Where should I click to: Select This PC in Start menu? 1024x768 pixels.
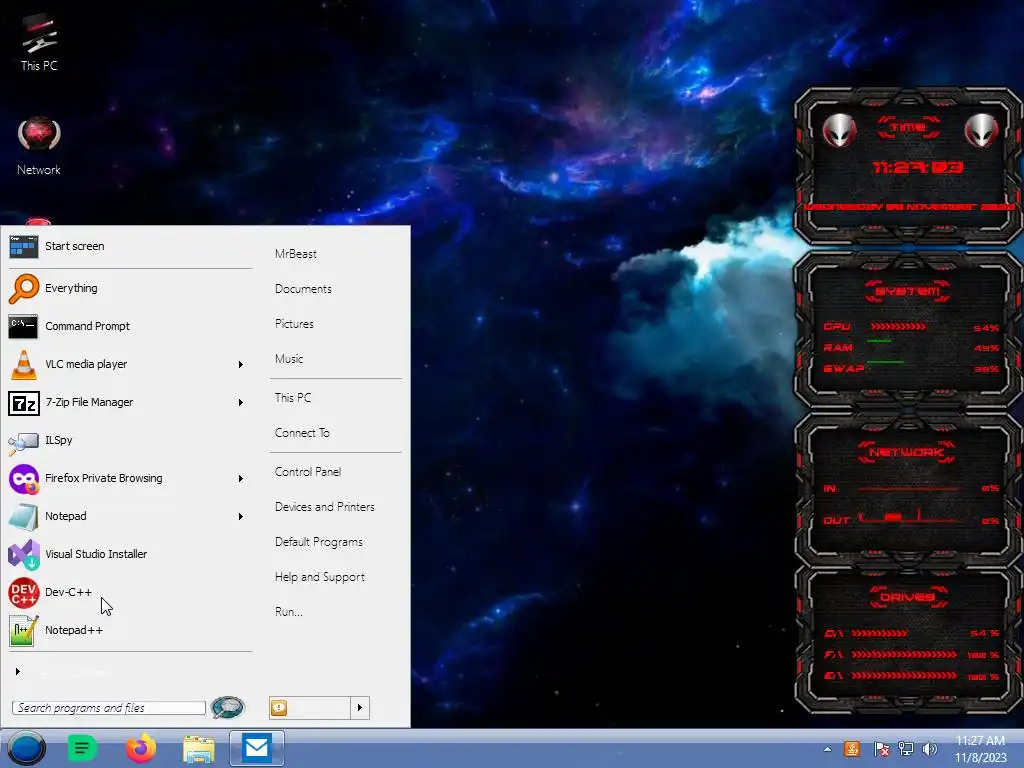293,398
